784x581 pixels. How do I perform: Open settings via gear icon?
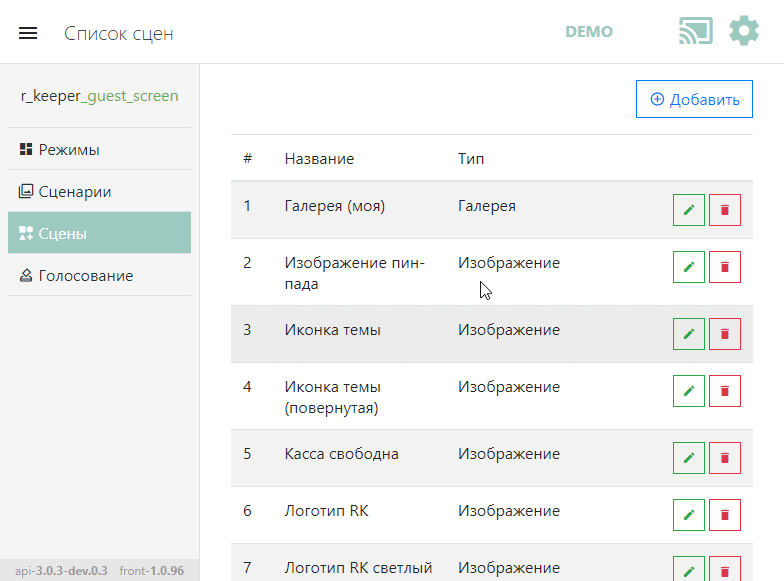744,31
